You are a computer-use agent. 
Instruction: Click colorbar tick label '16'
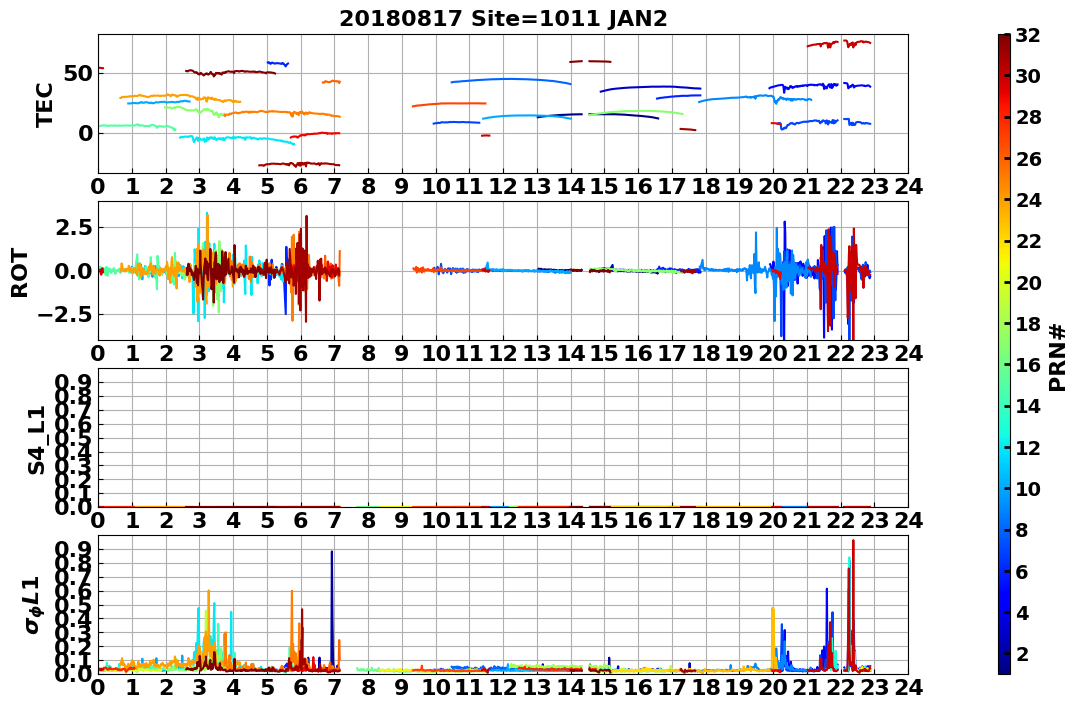(x=1028, y=365)
